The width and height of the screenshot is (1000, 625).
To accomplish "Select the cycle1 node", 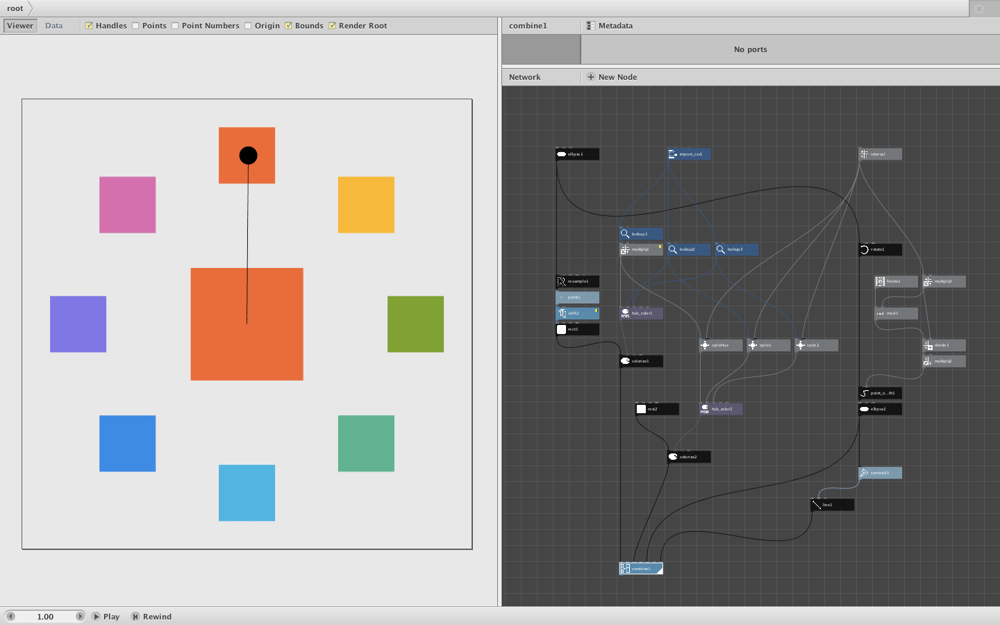I will pyautogui.click(x=768, y=345).
